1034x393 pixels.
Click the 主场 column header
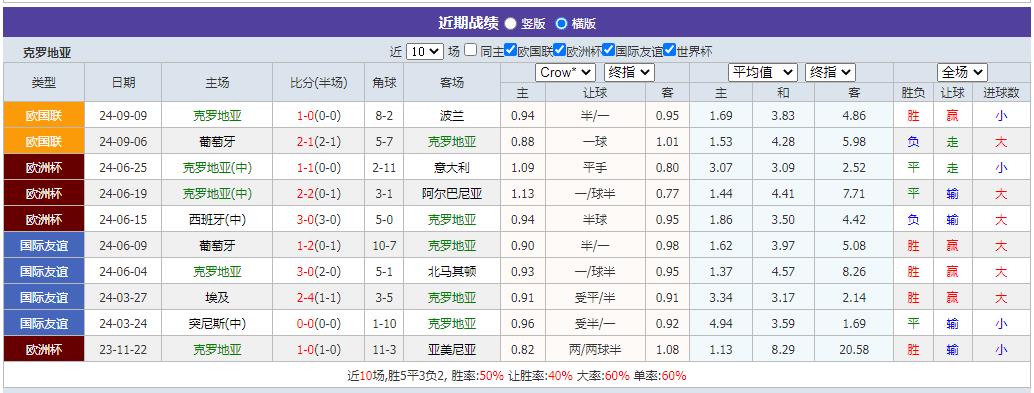[217, 82]
